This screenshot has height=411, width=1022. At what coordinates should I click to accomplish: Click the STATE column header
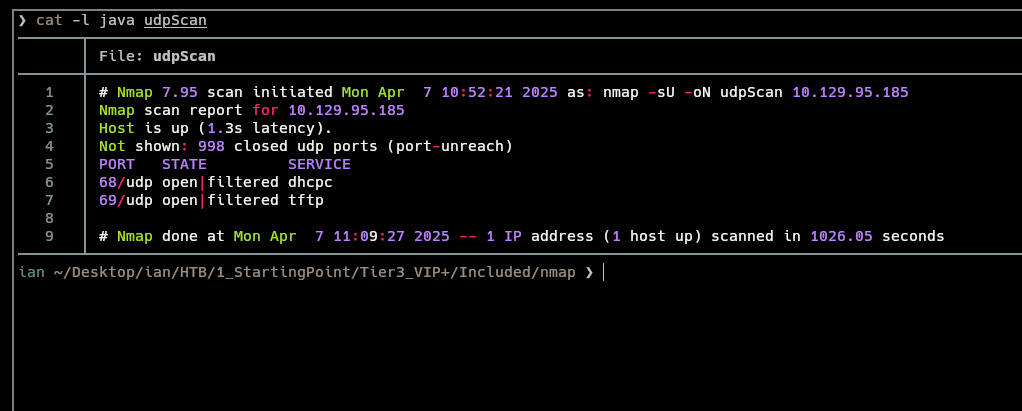pos(184,164)
